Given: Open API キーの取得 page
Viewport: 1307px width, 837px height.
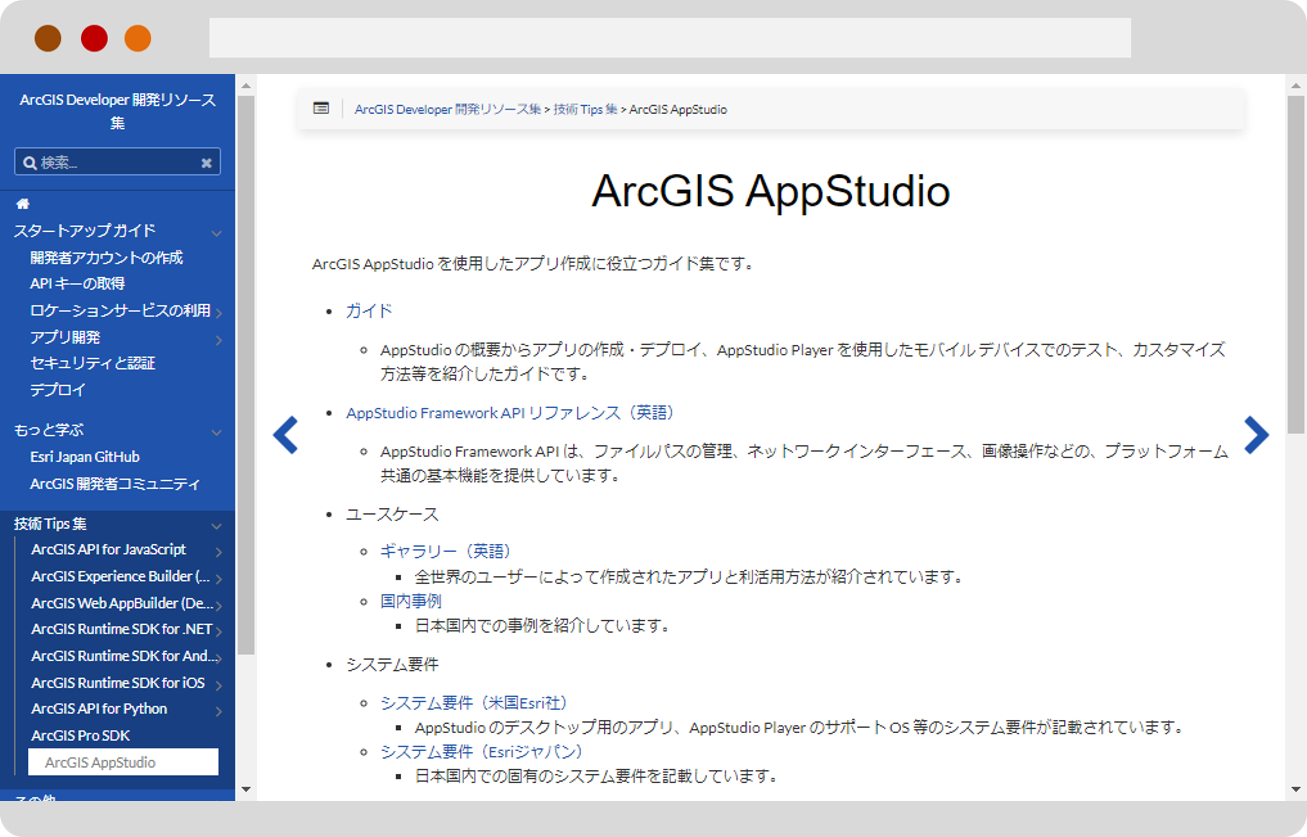Looking at the screenshot, I should coord(77,283).
